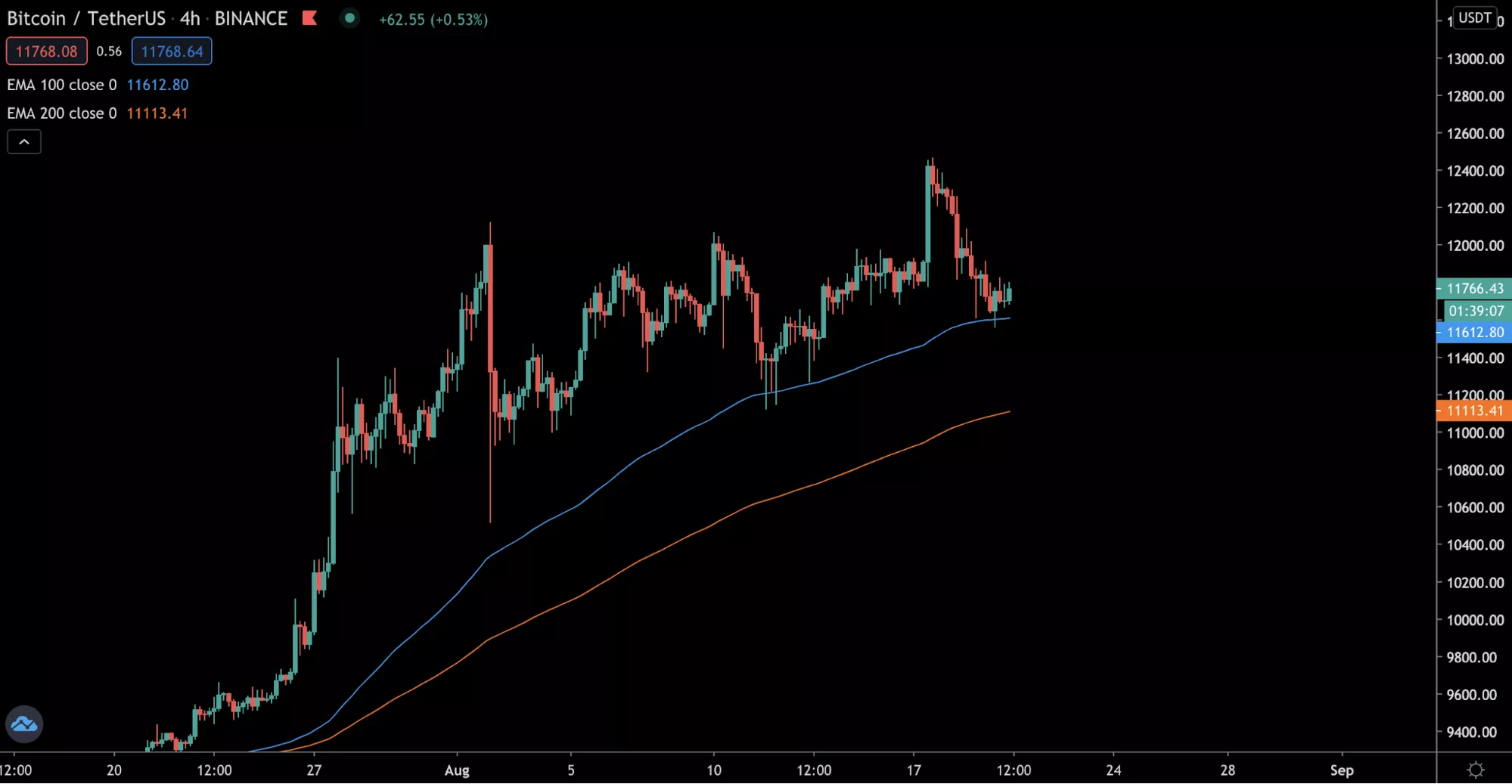Open the USDT currency selector

1474,17
